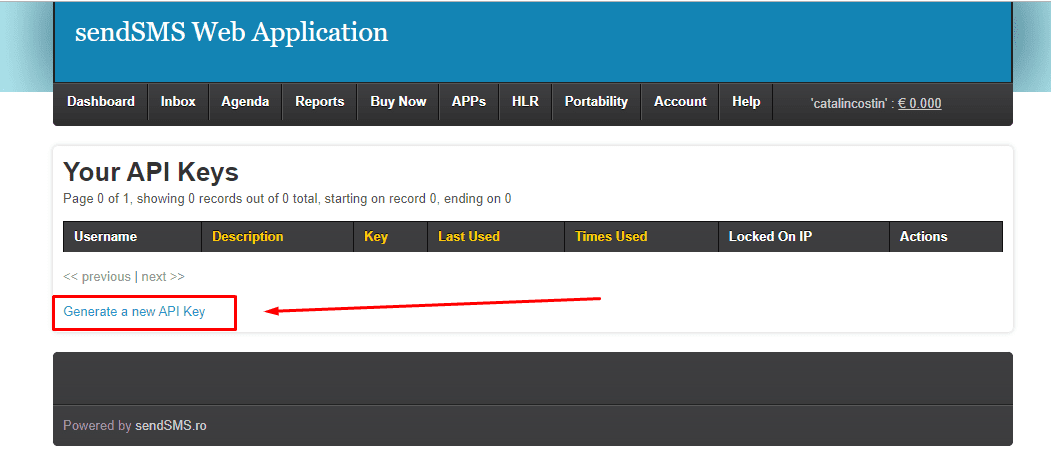The image size is (1051, 458).
Task: Click Generate a new API Key link
Action: (134, 311)
